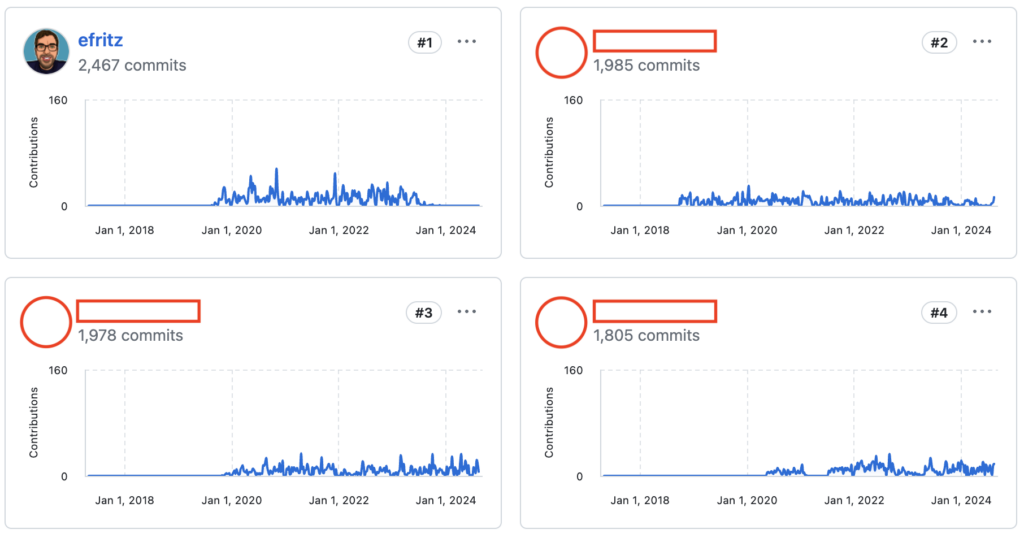The height and width of the screenshot is (538, 1024).
Task: Open the 1,985 commits link
Action: pos(646,65)
